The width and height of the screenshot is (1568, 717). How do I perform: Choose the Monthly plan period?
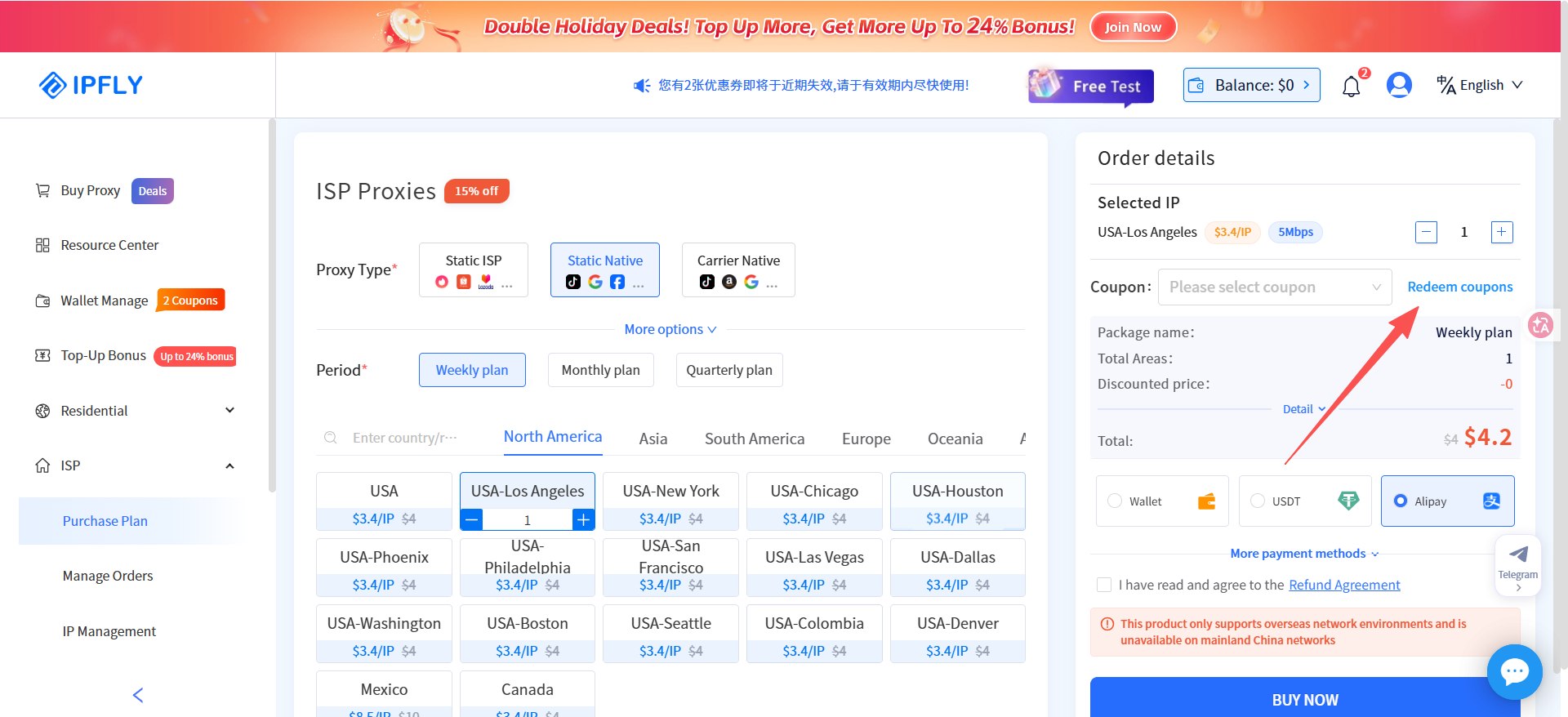pos(600,370)
